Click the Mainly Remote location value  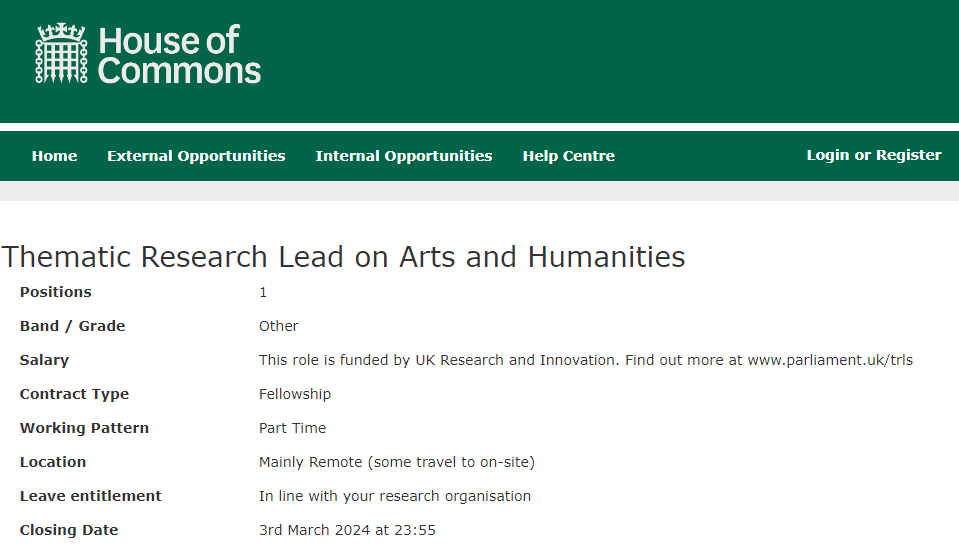[x=397, y=462]
